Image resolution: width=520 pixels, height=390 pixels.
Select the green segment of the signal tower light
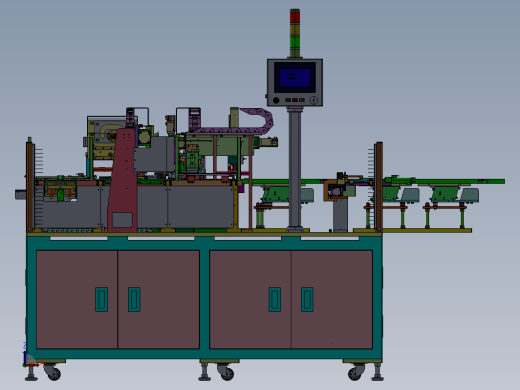pyautogui.click(x=295, y=42)
